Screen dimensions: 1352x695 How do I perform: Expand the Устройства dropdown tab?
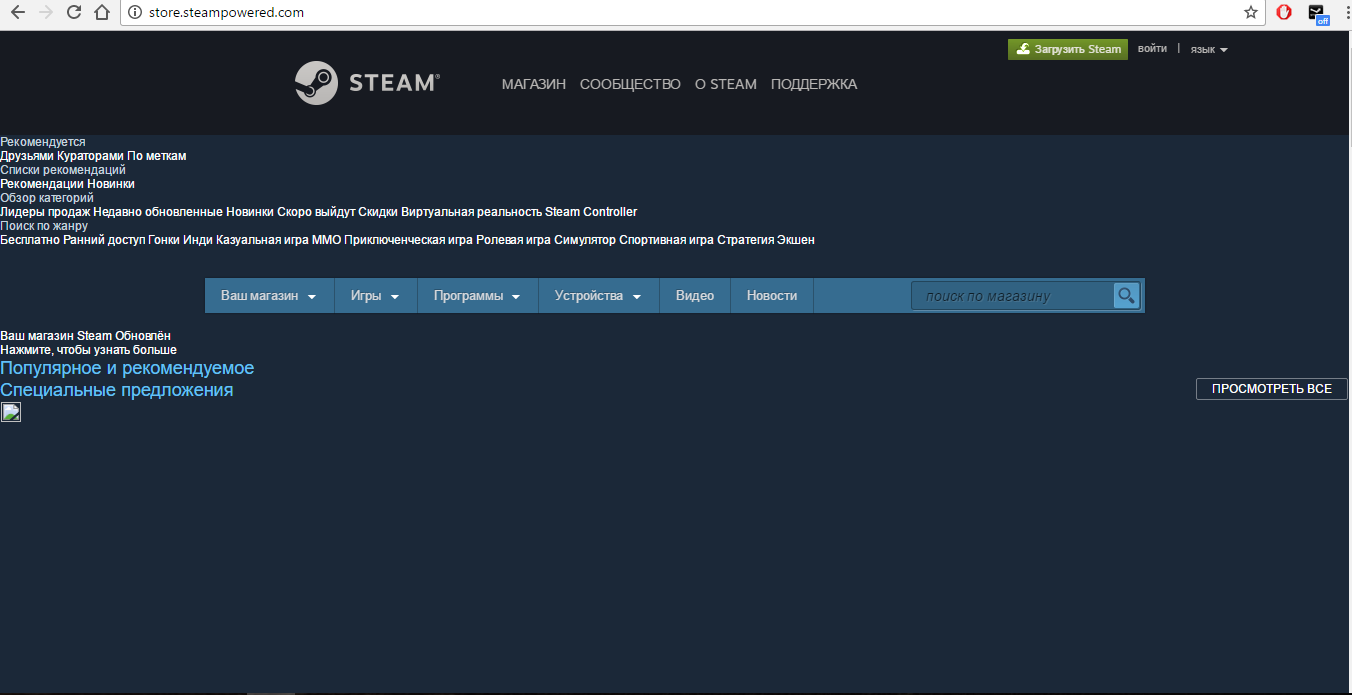pos(598,296)
